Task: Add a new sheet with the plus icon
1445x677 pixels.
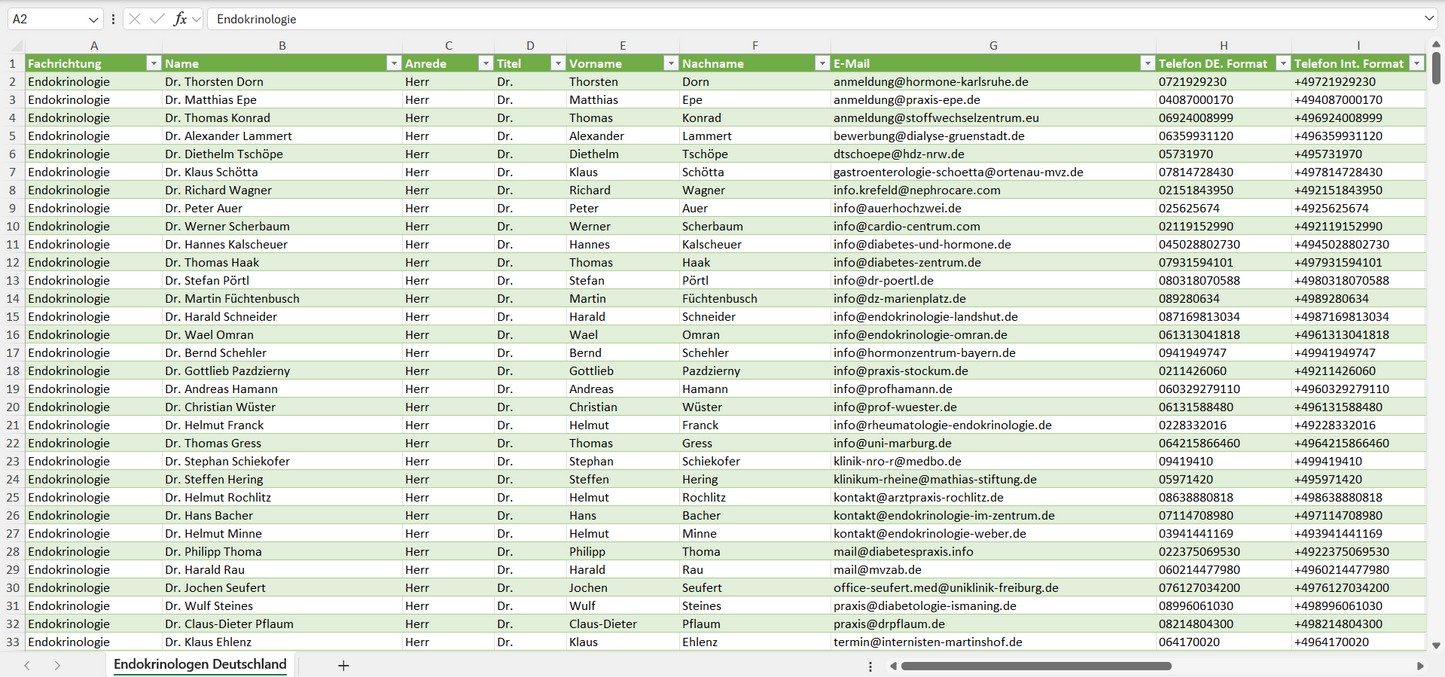Action: coord(343,665)
